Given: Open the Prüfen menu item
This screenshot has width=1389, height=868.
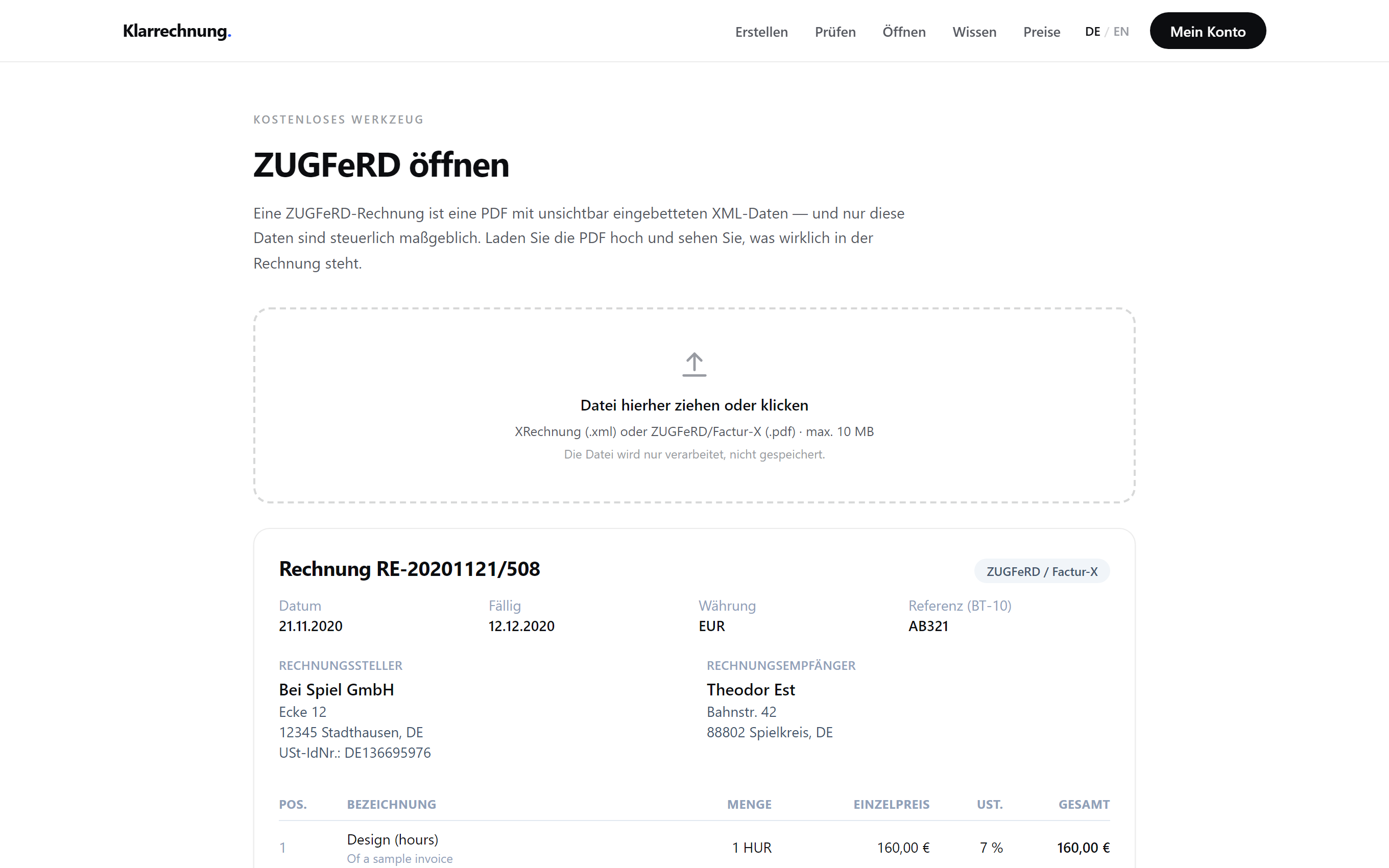Looking at the screenshot, I should (835, 32).
